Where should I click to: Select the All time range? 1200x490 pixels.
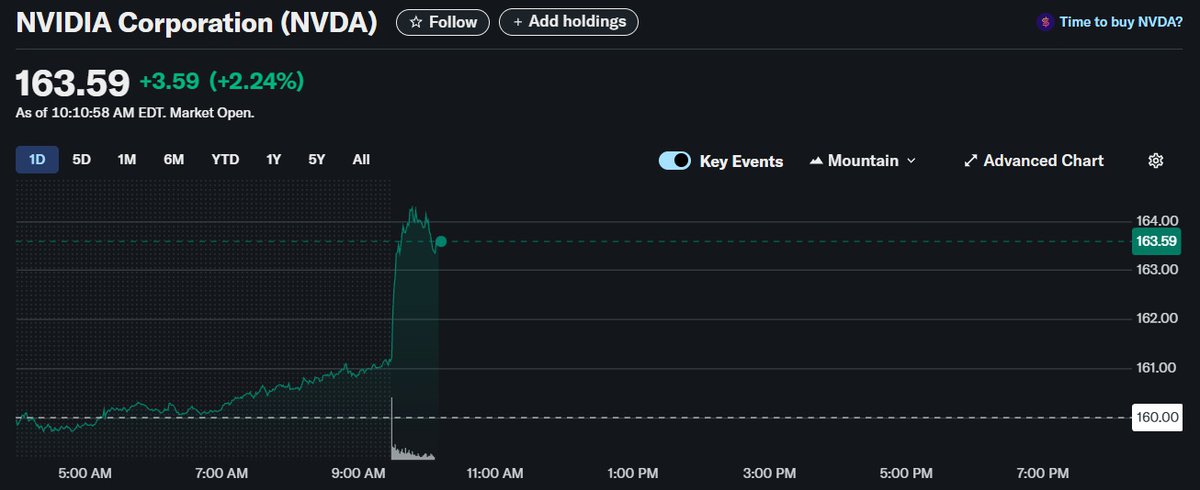[x=361, y=160]
